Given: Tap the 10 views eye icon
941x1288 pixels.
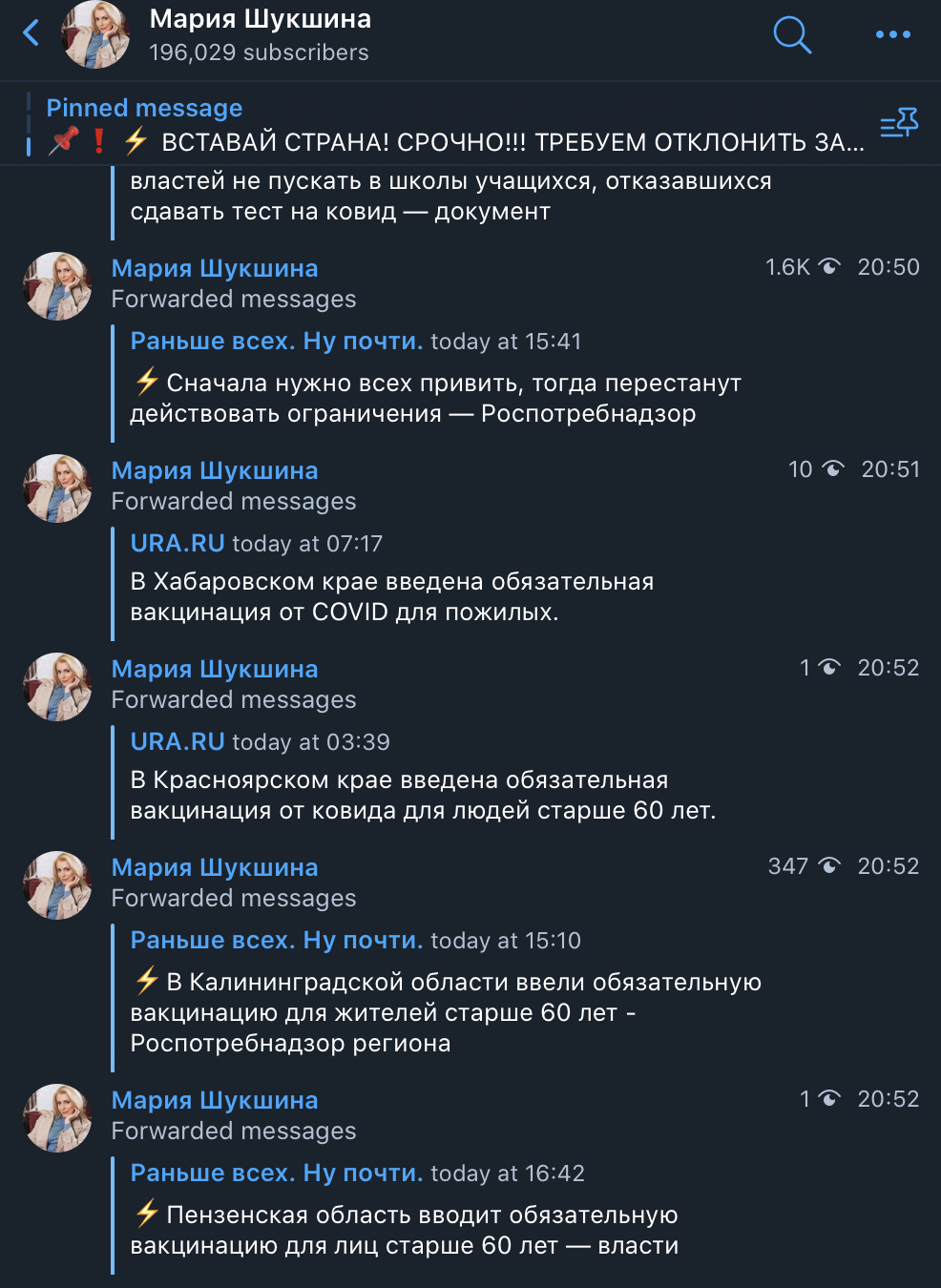Looking at the screenshot, I should click(833, 469).
